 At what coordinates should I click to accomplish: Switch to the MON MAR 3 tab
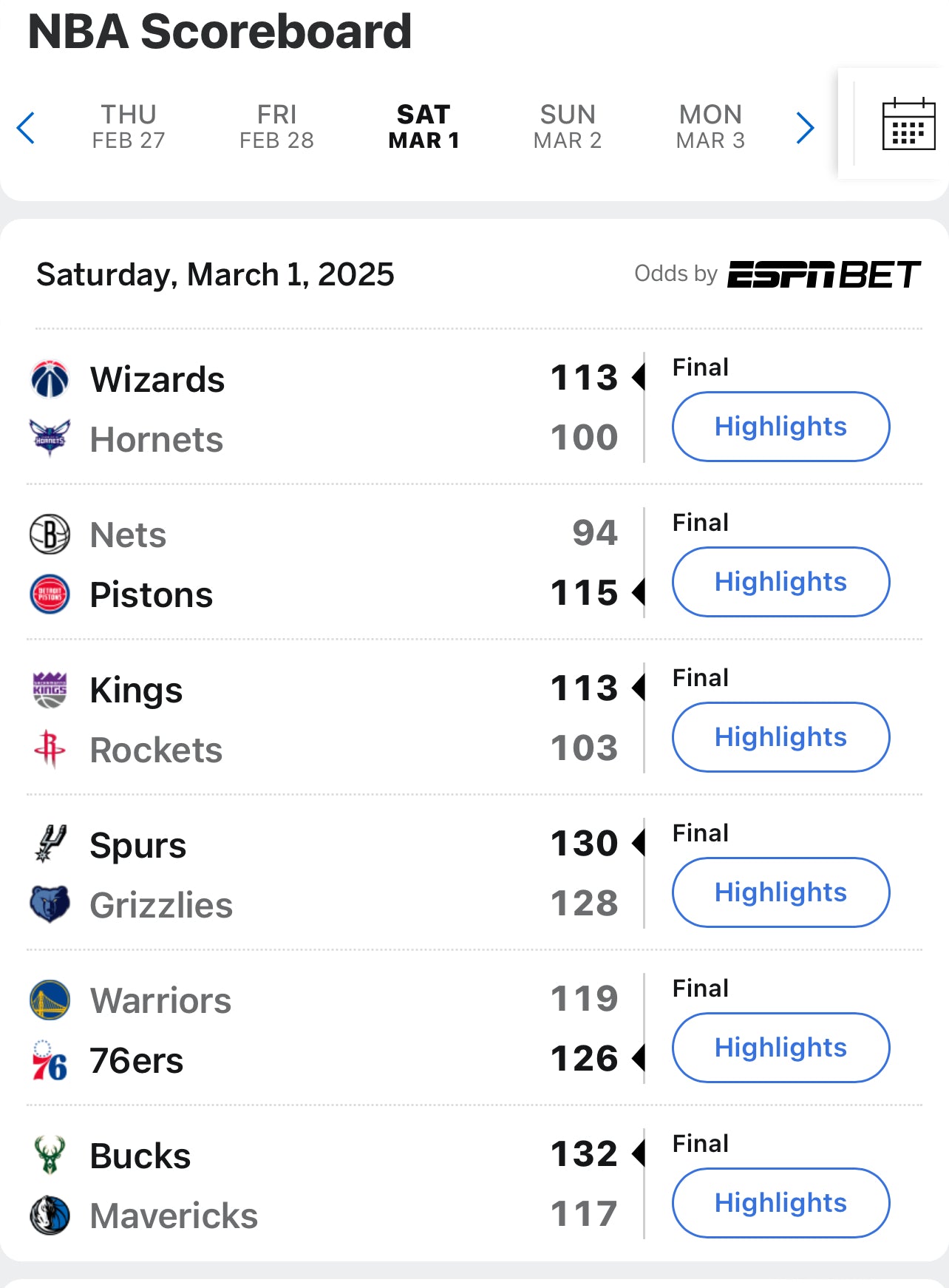click(x=710, y=126)
